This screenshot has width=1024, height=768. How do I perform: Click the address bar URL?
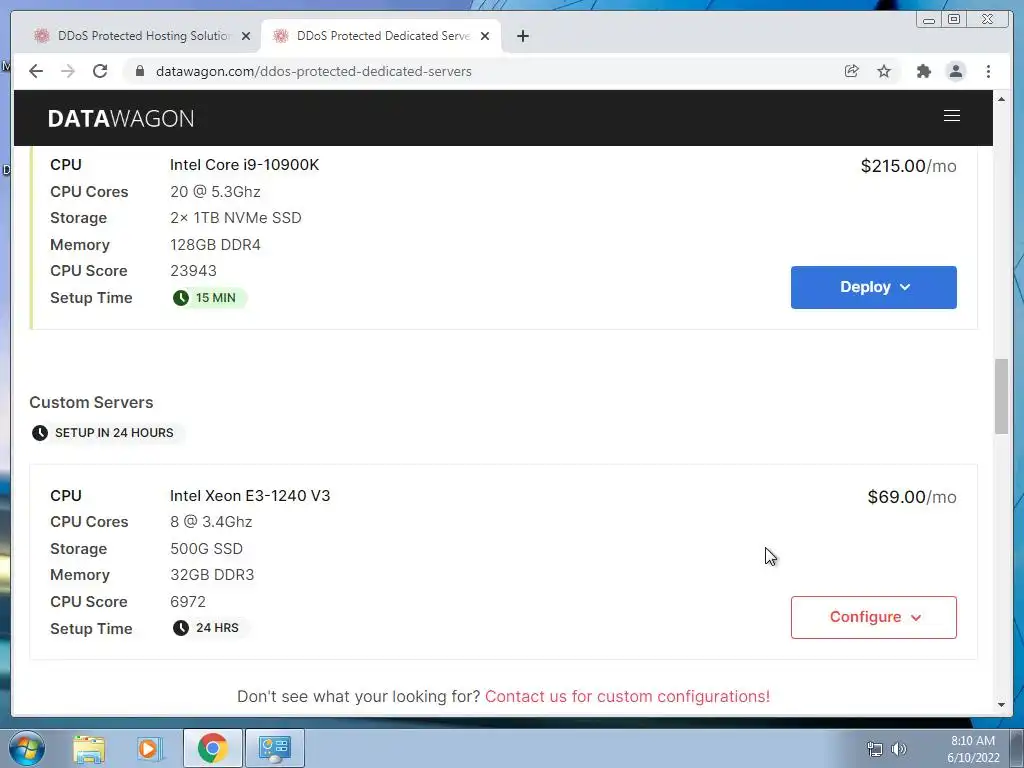(x=313, y=71)
